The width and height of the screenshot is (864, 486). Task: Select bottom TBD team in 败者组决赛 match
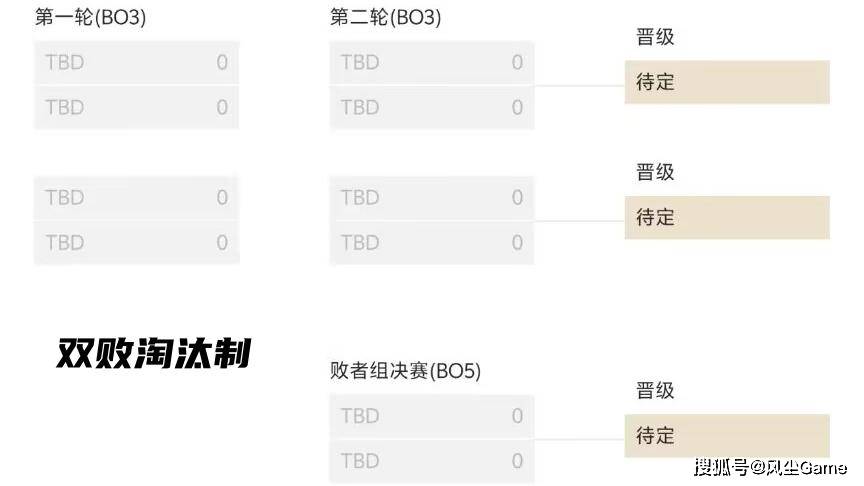tap(431, 461)
